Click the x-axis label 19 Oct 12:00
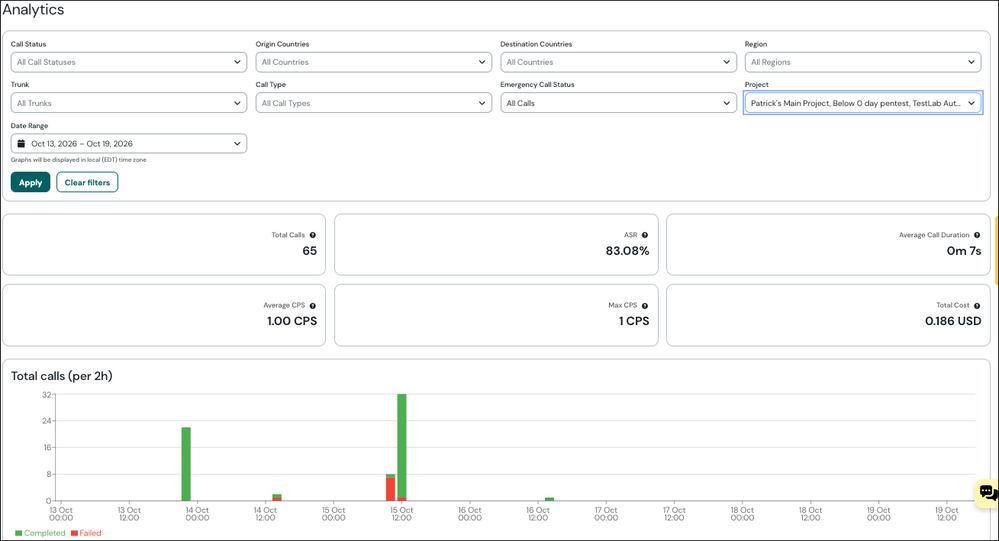 [x=947, y=514]
